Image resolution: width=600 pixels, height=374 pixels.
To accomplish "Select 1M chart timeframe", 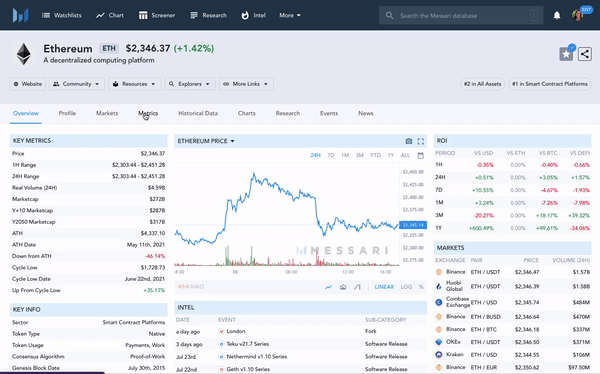I will [345, 155].
